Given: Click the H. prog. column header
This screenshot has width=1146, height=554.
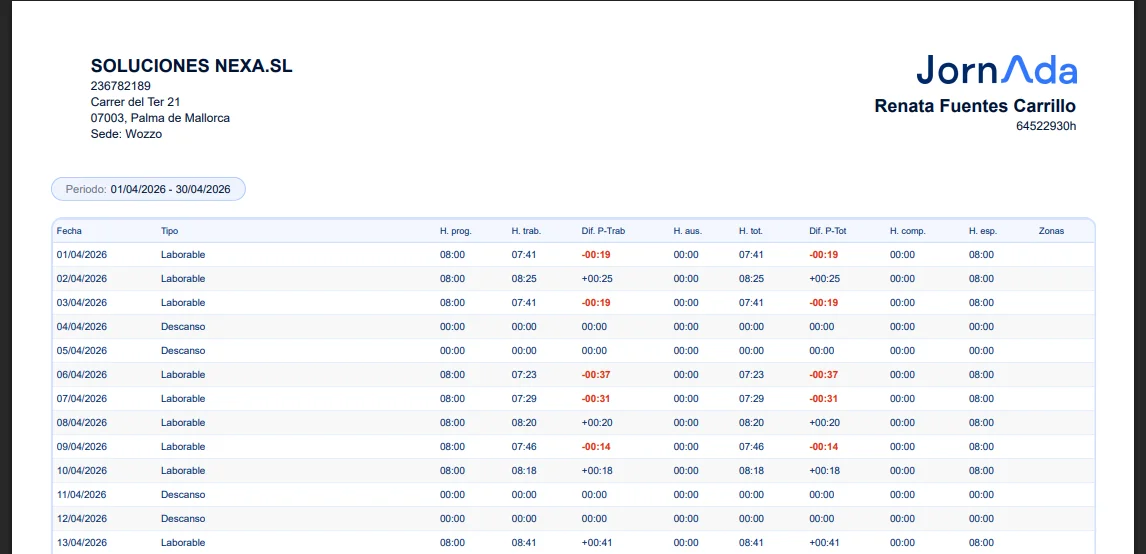Looking at the screenshot, I should click(456, 231).
